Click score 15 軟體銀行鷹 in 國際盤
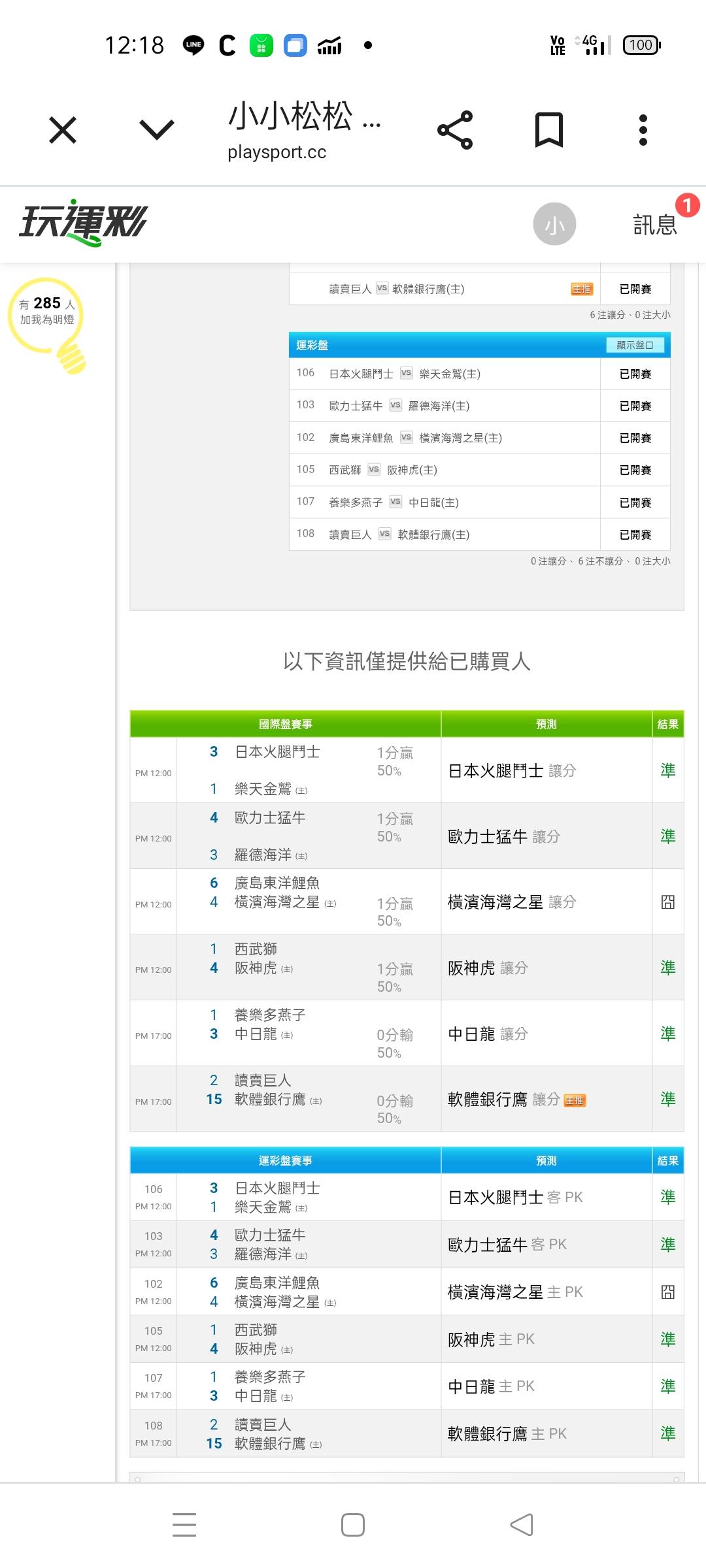 (x=214, y=1100)
